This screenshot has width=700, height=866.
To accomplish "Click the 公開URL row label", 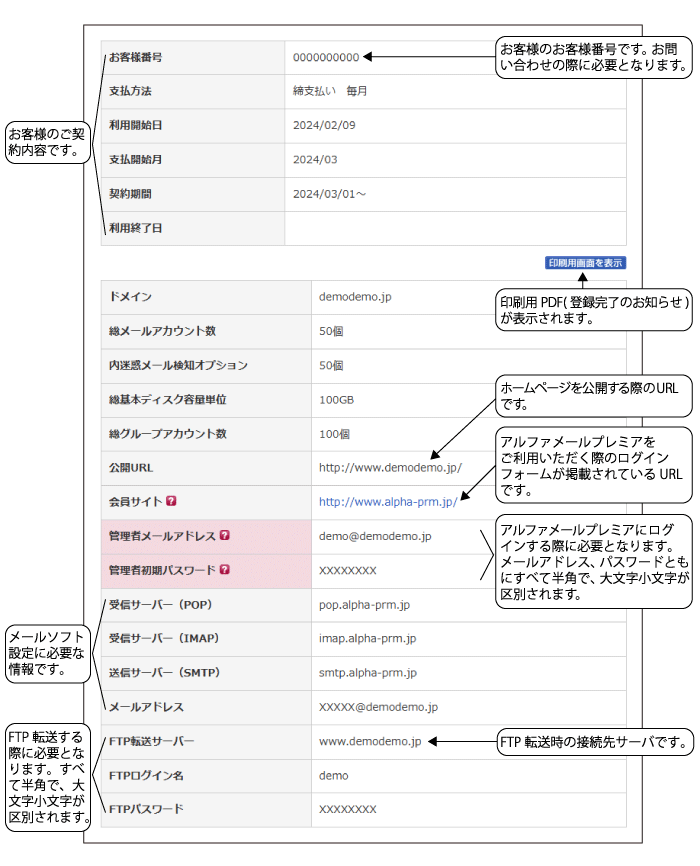I will (131, 468).
